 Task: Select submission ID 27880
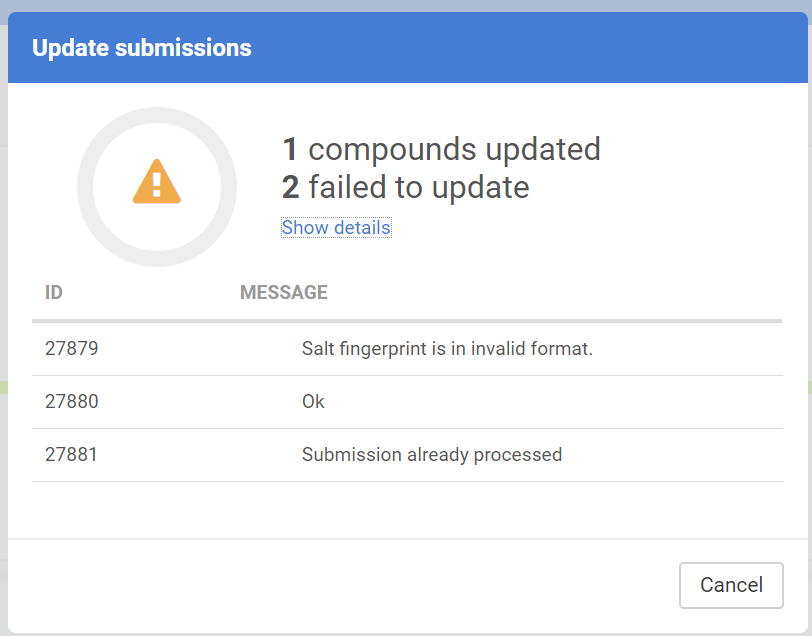[x=72, y=402]
